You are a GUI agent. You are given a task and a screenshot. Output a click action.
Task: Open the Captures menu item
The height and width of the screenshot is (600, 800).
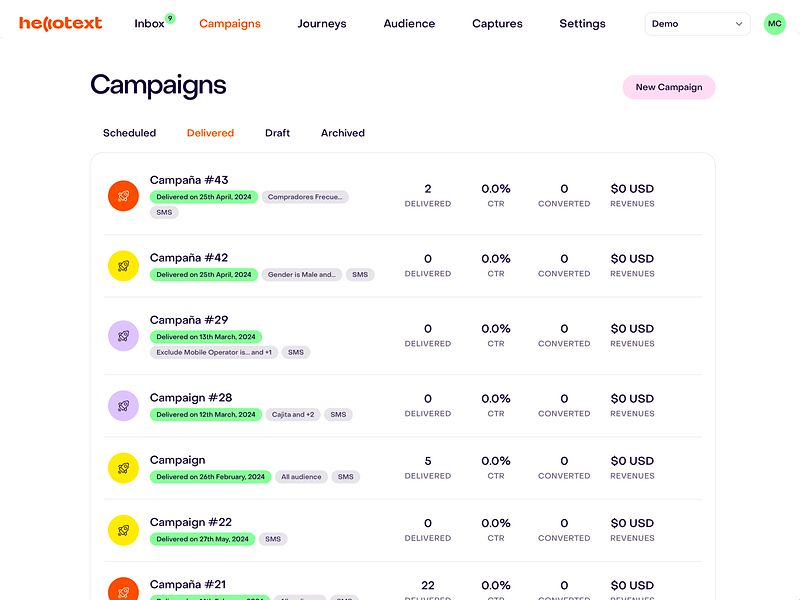497,23
